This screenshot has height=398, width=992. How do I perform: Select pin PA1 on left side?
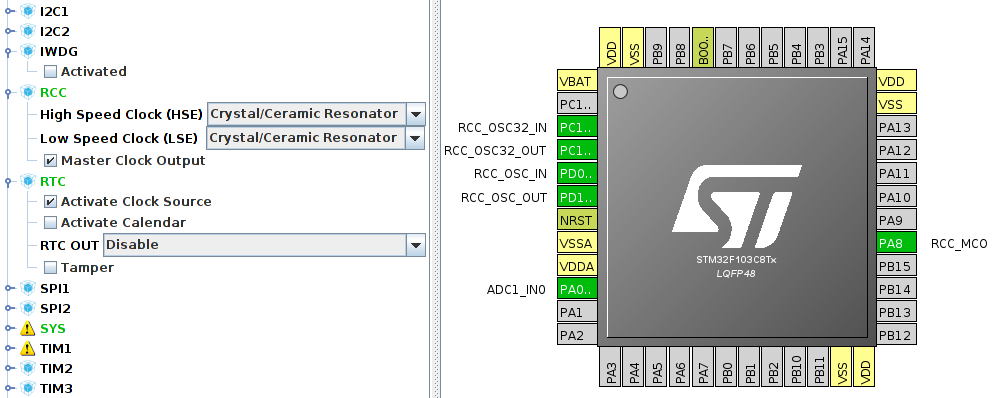tap(577, 312)
